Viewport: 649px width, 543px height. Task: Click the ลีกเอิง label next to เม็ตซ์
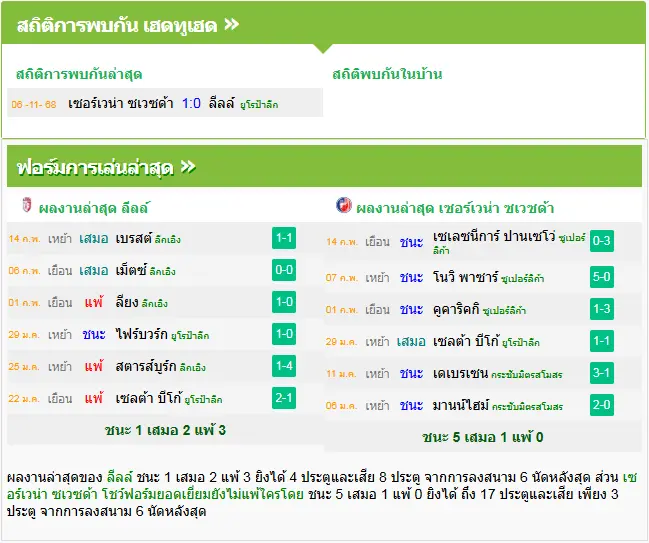tap(163, 272)
